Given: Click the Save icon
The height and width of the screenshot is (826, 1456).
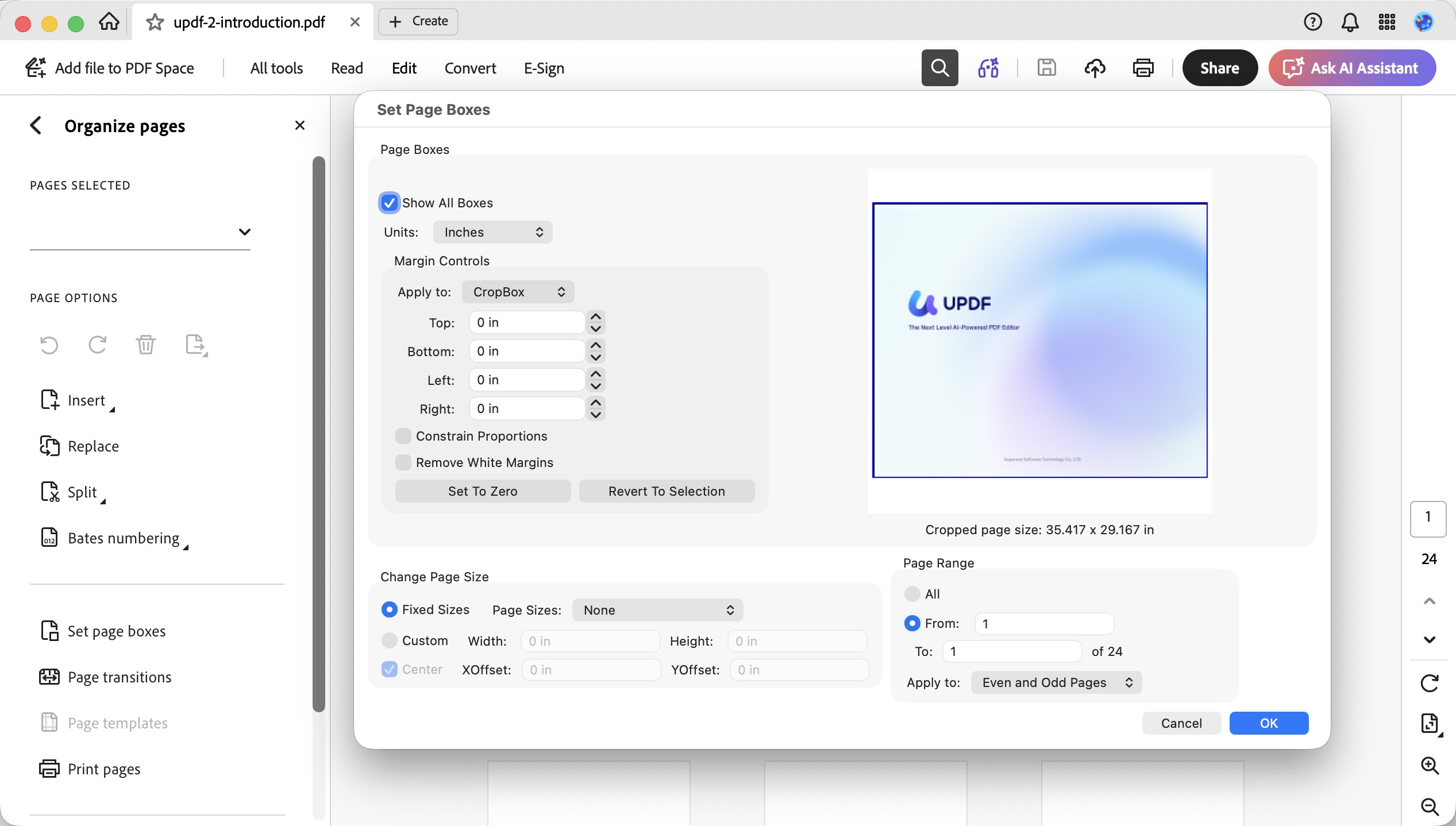Looking at the screenshot, I should click(1047, 68).
